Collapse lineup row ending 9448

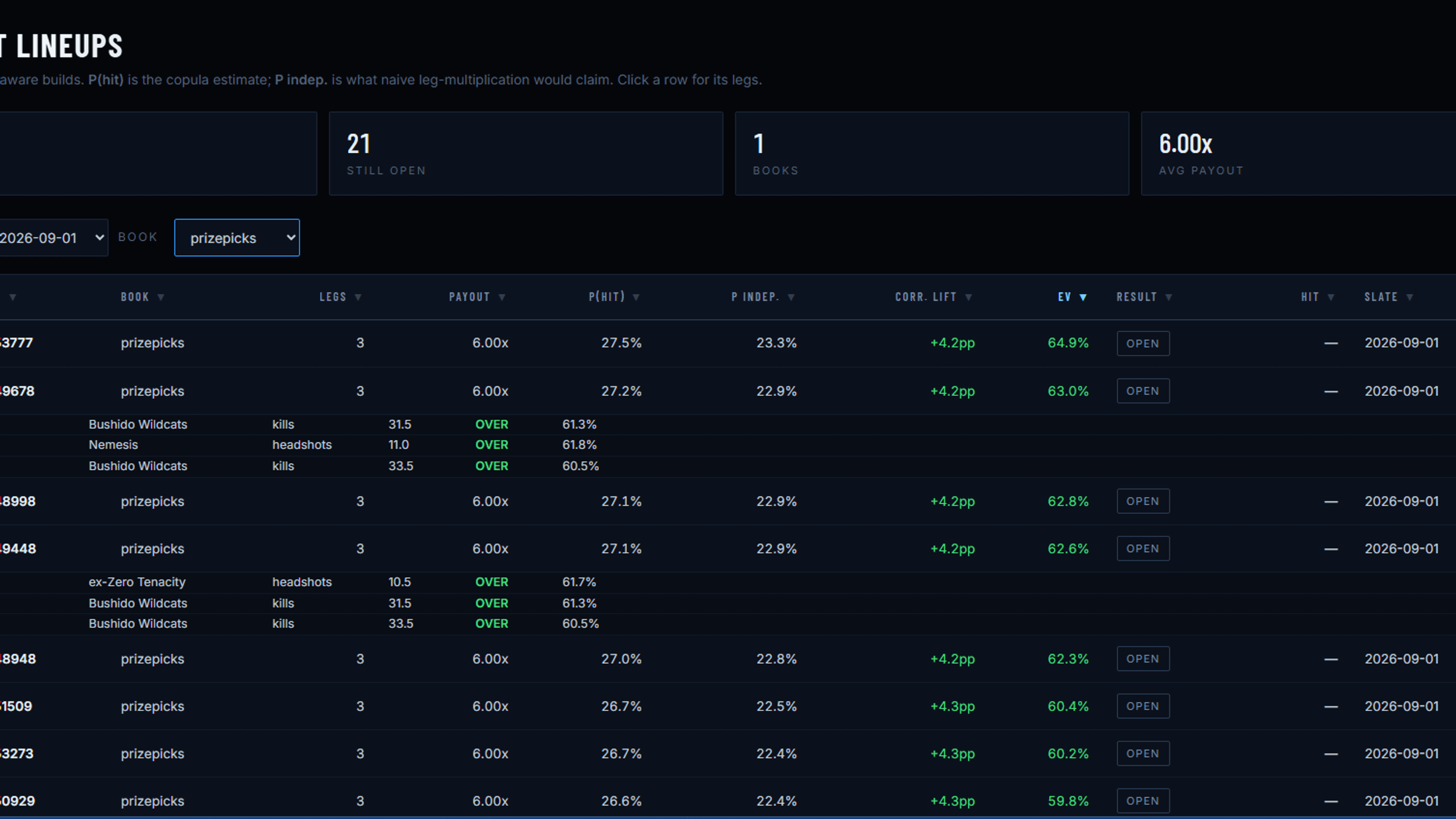[x=728, y=548]
